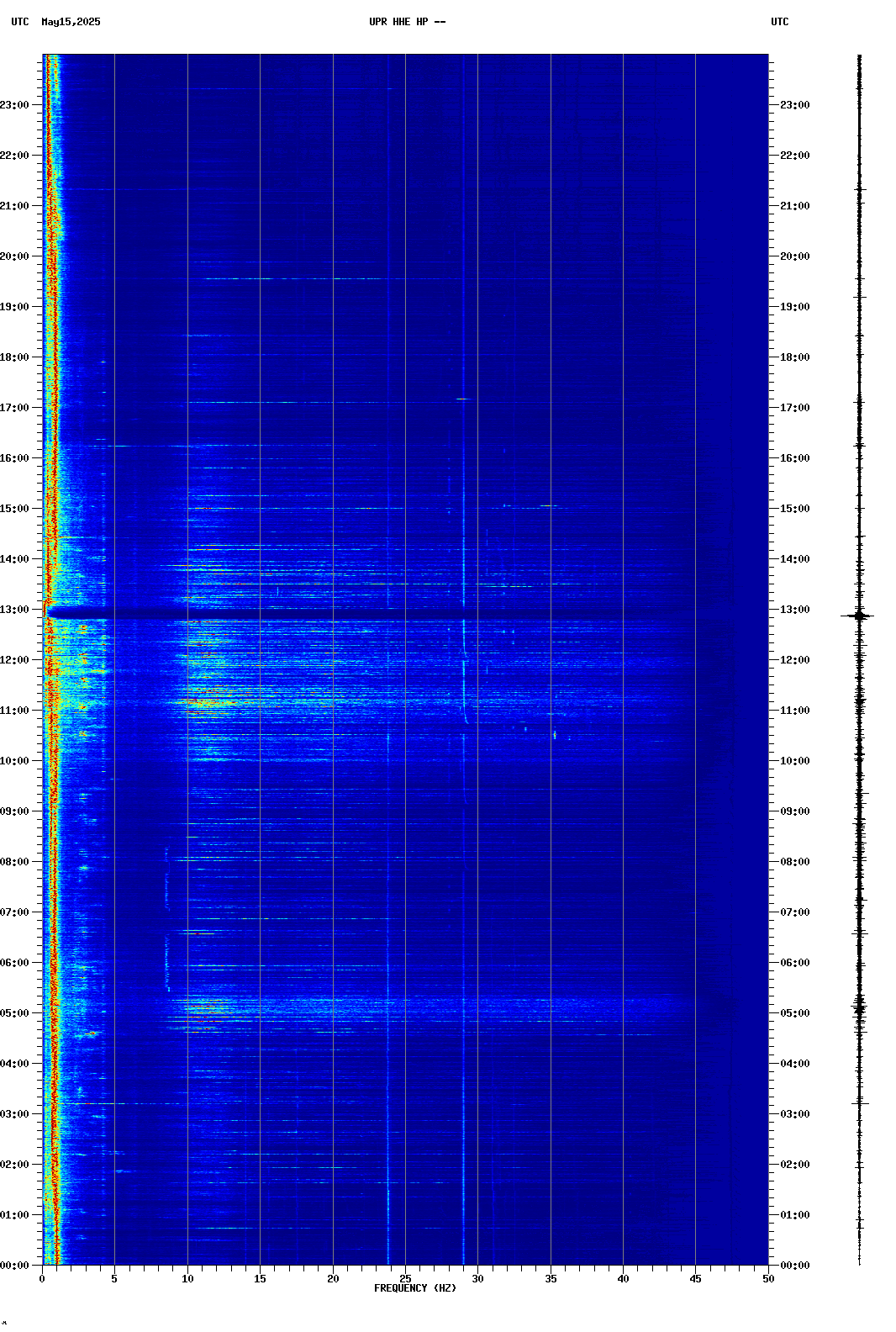The width and height of the screenshot is (896, 1332).
Task: Click the 50 Hz frequency tick label
Action: pyautogui.click(x=768, y=1279)
